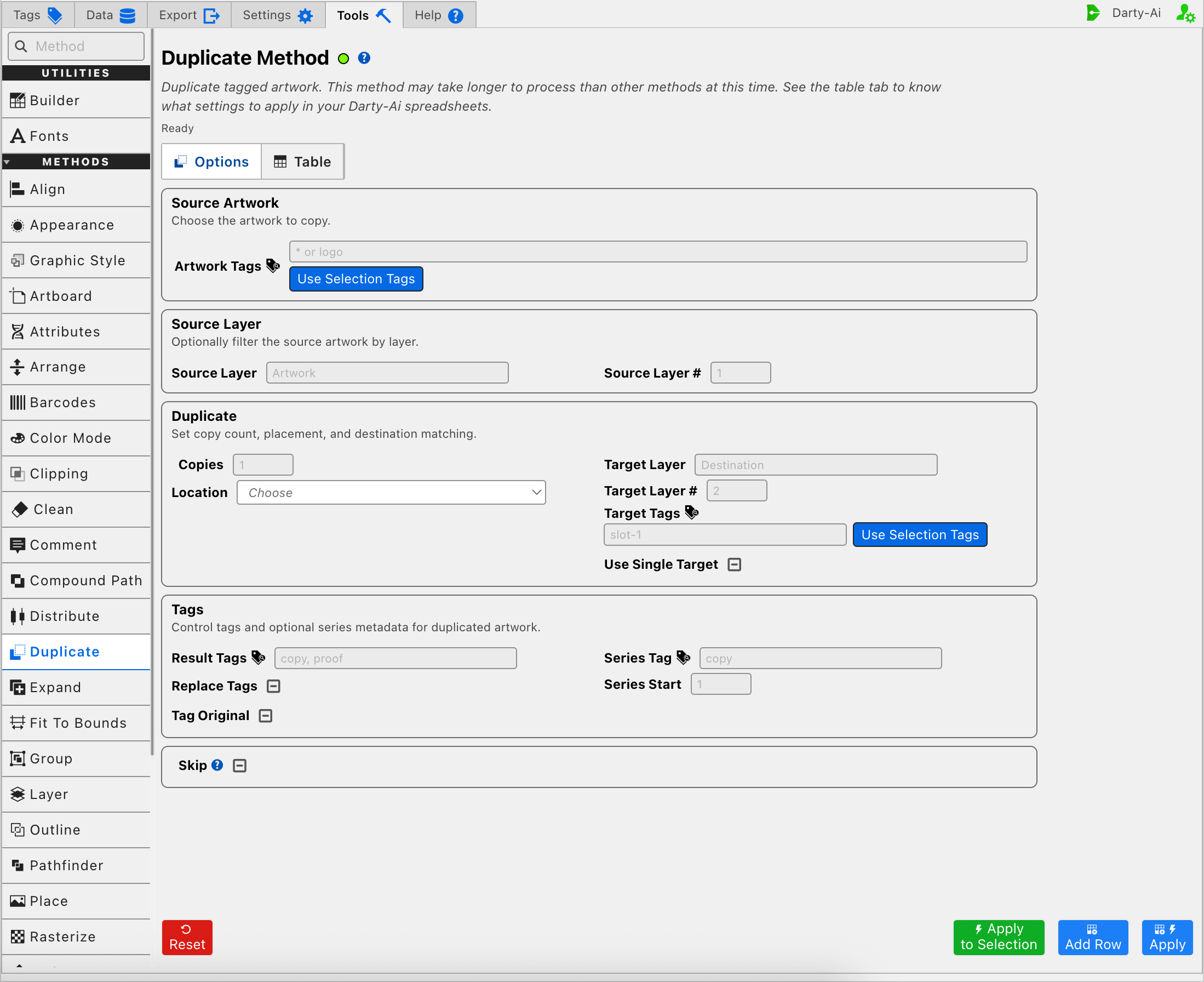This screenshot has width=1204, height=982.
Task: Click the Source Layer # field
Action: click(x=741, y=373)
